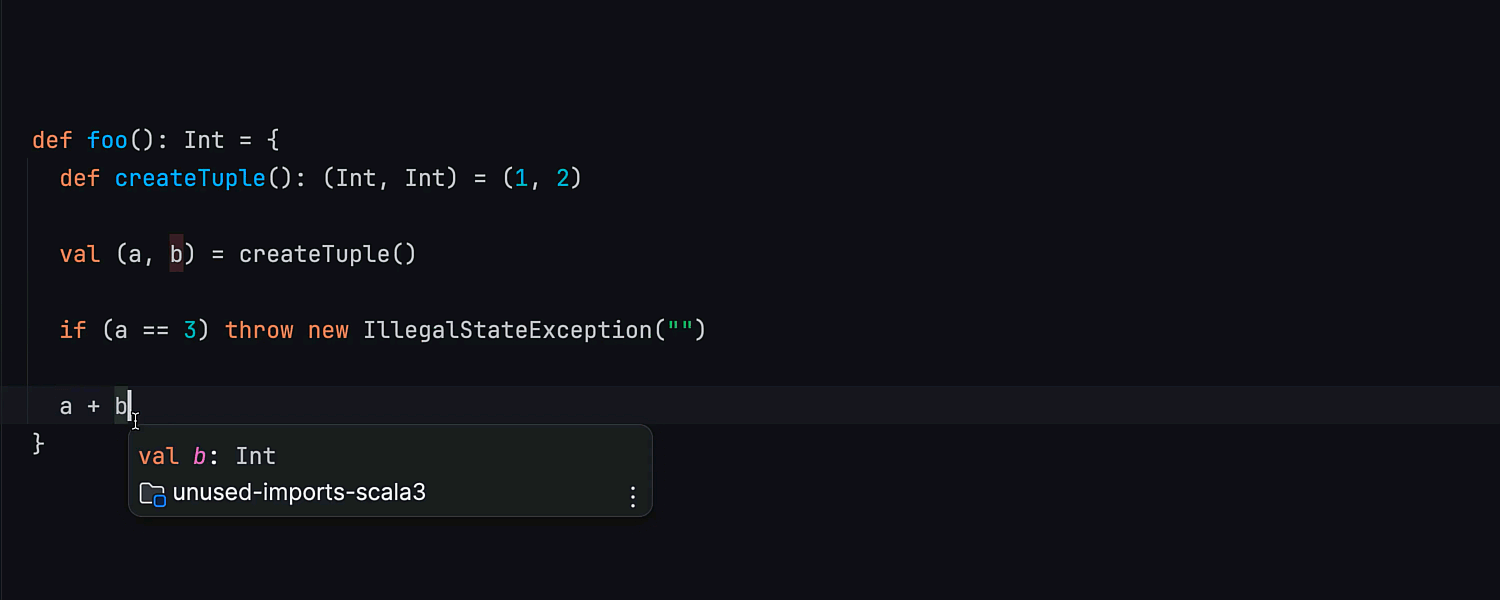Click the highlighted b in tuple destructuring
This screenshot has width=1500, height=600.
tap(176, 254)
